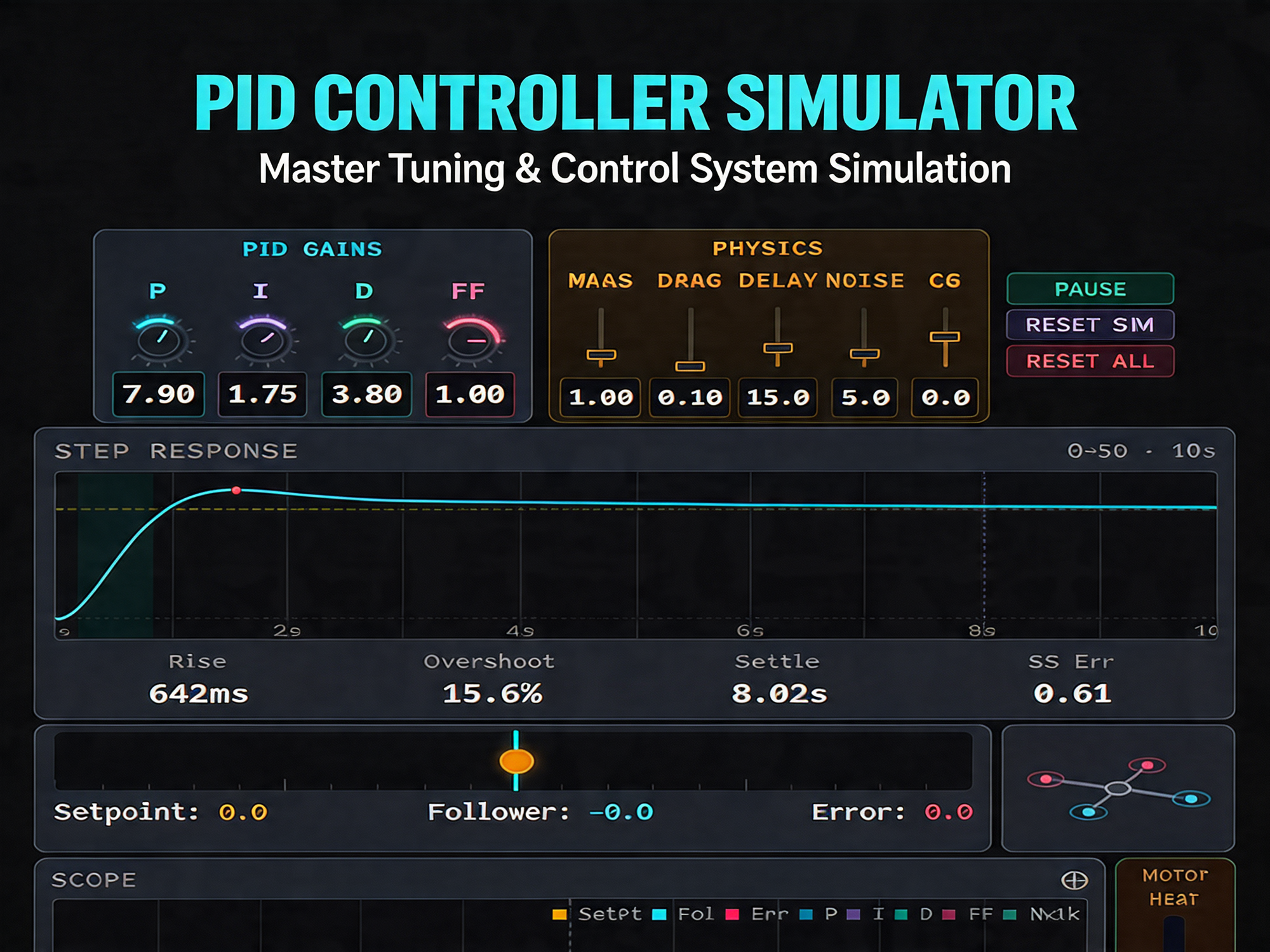Click the scope crosshair expand icon

(x=1074, y=880)
